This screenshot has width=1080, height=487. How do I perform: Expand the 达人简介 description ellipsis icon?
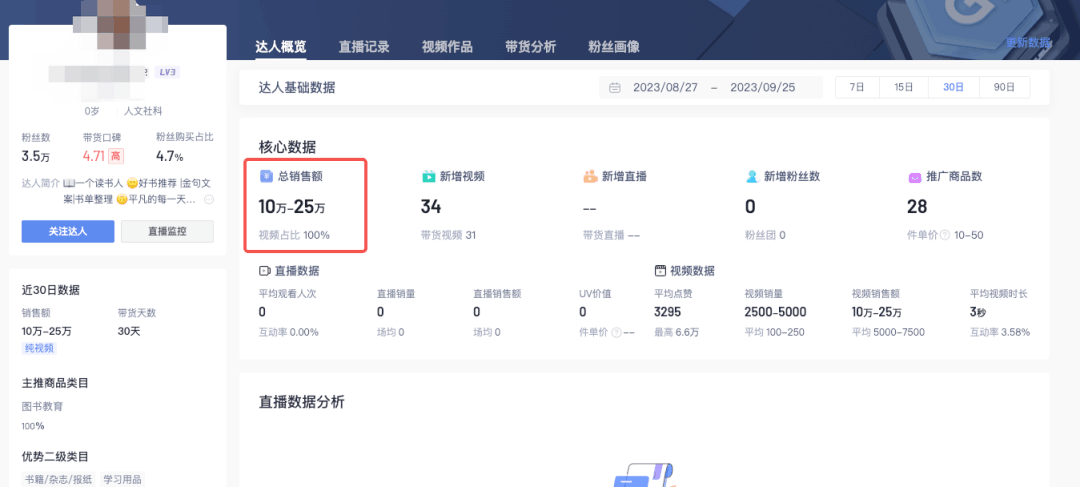[209, 200]
